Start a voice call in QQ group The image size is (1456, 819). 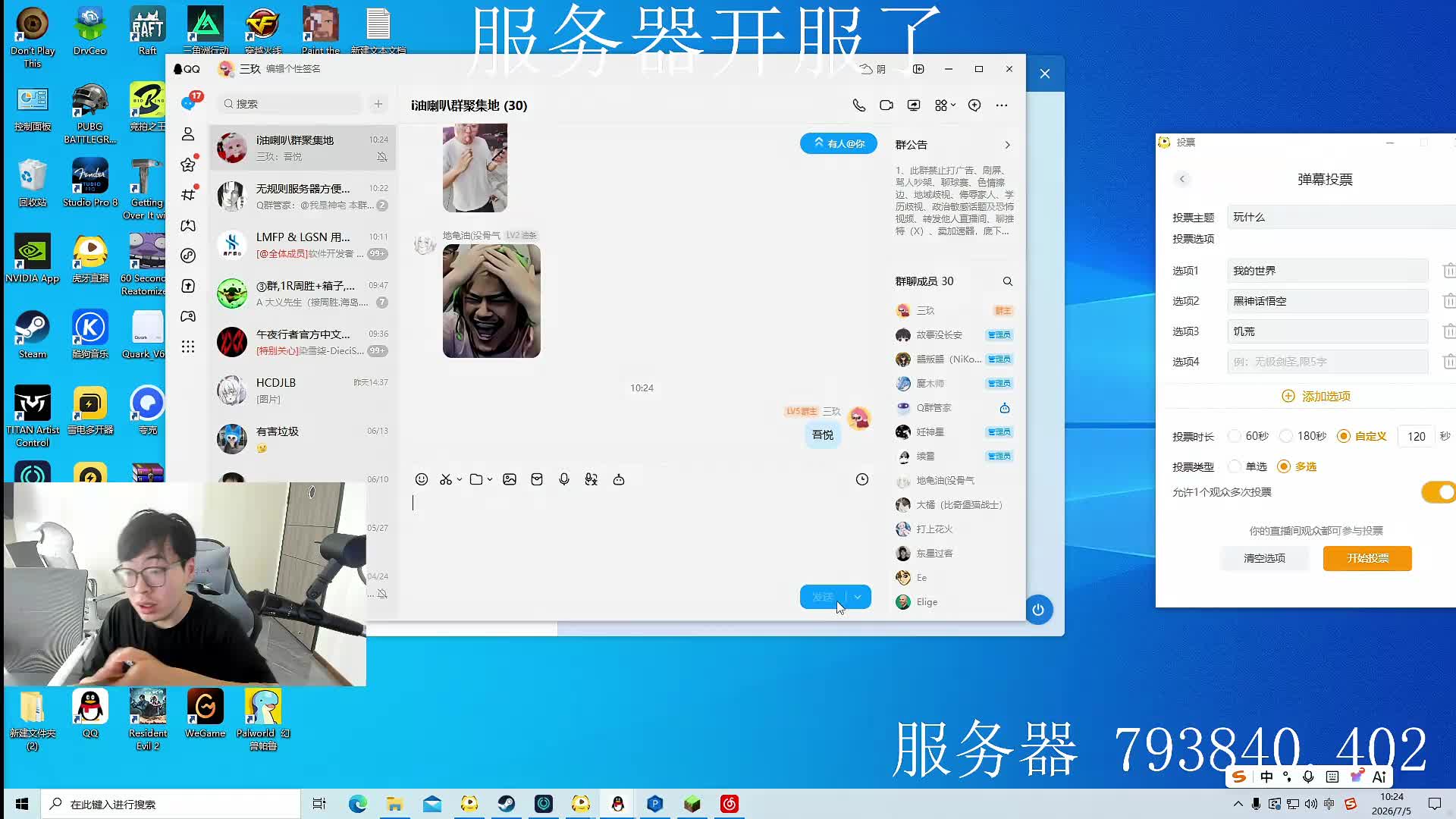[858, 105]
